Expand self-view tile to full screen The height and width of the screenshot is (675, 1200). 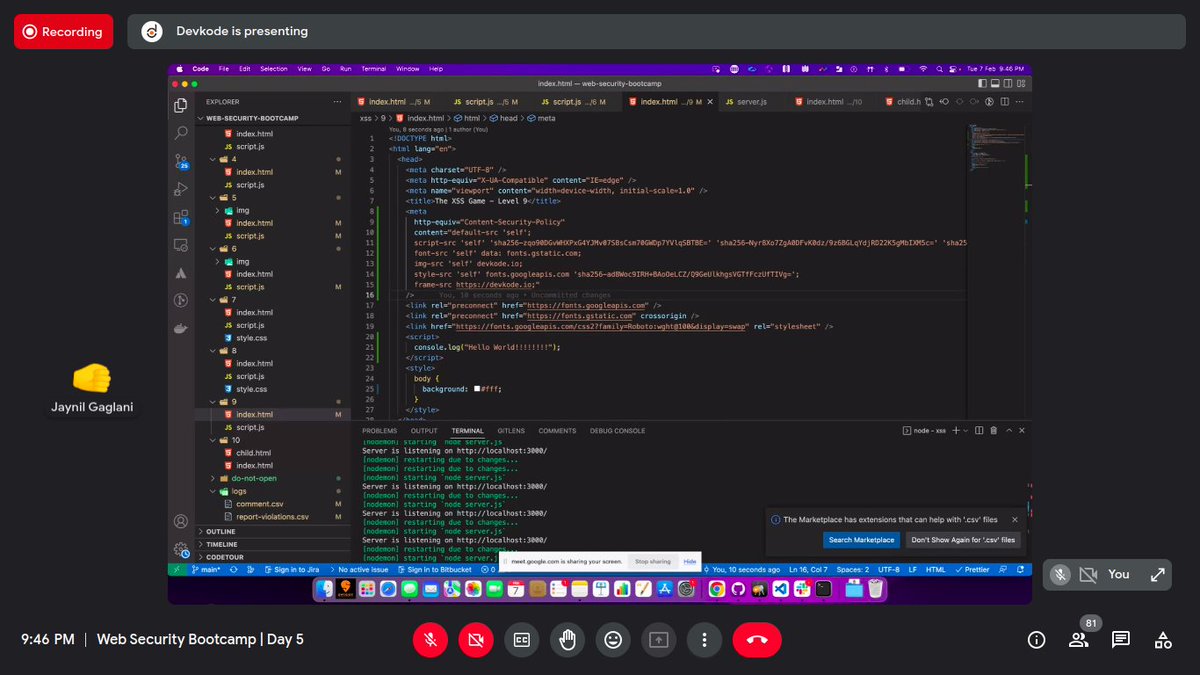pos(1157,574)
